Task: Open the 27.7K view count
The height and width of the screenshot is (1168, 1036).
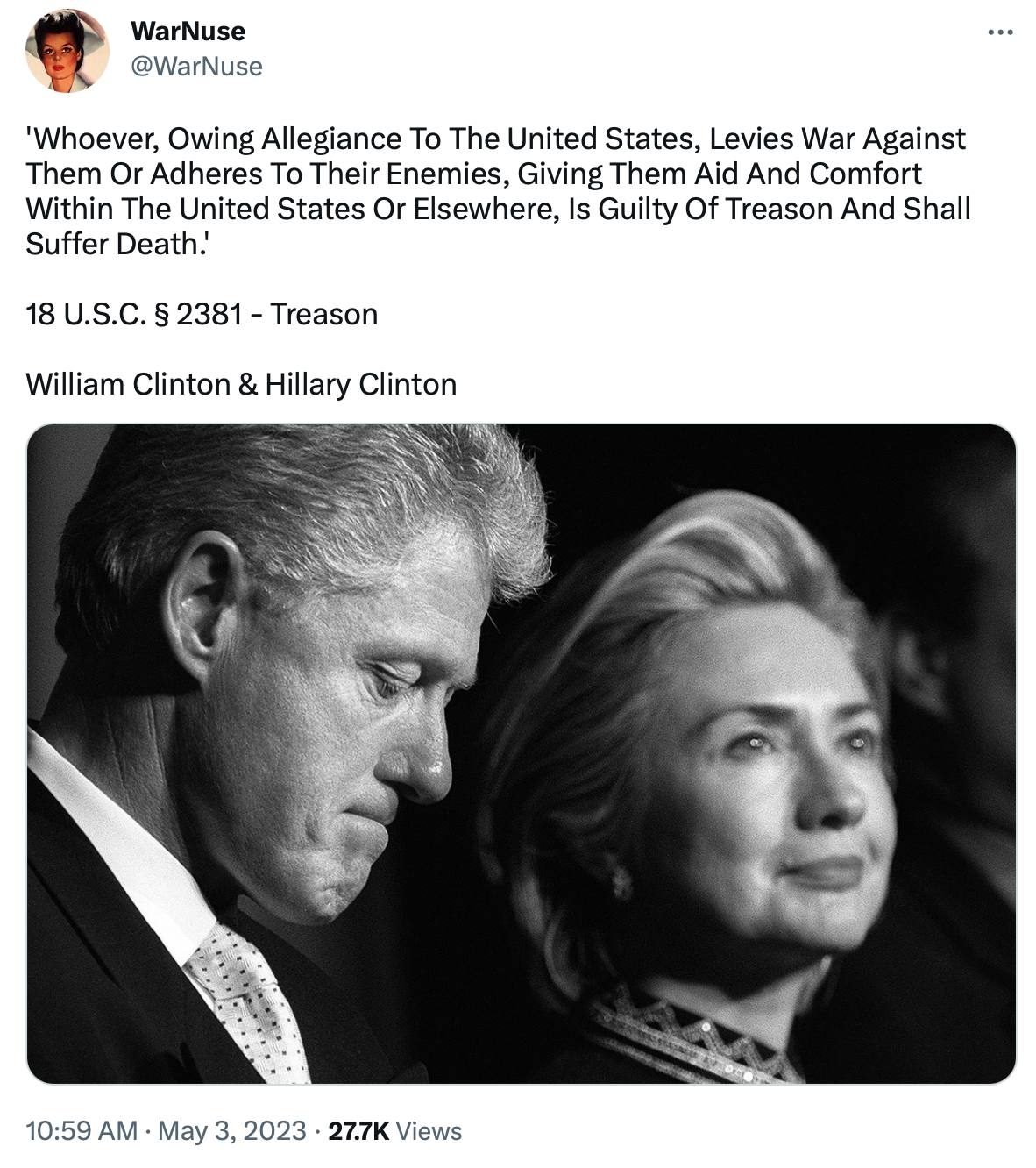Action: pos(358,1131)
